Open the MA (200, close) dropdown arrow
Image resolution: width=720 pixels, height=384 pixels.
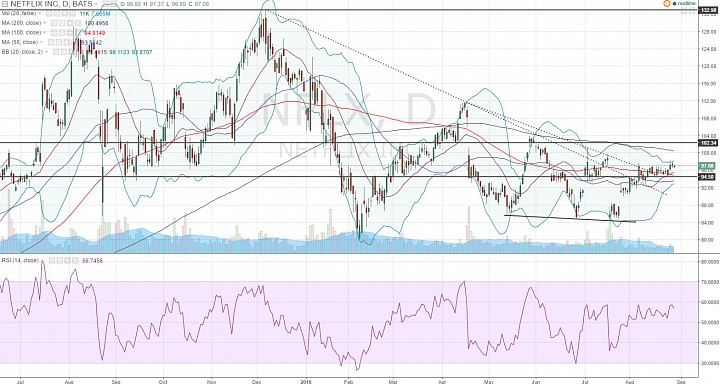tap(45, 23)
